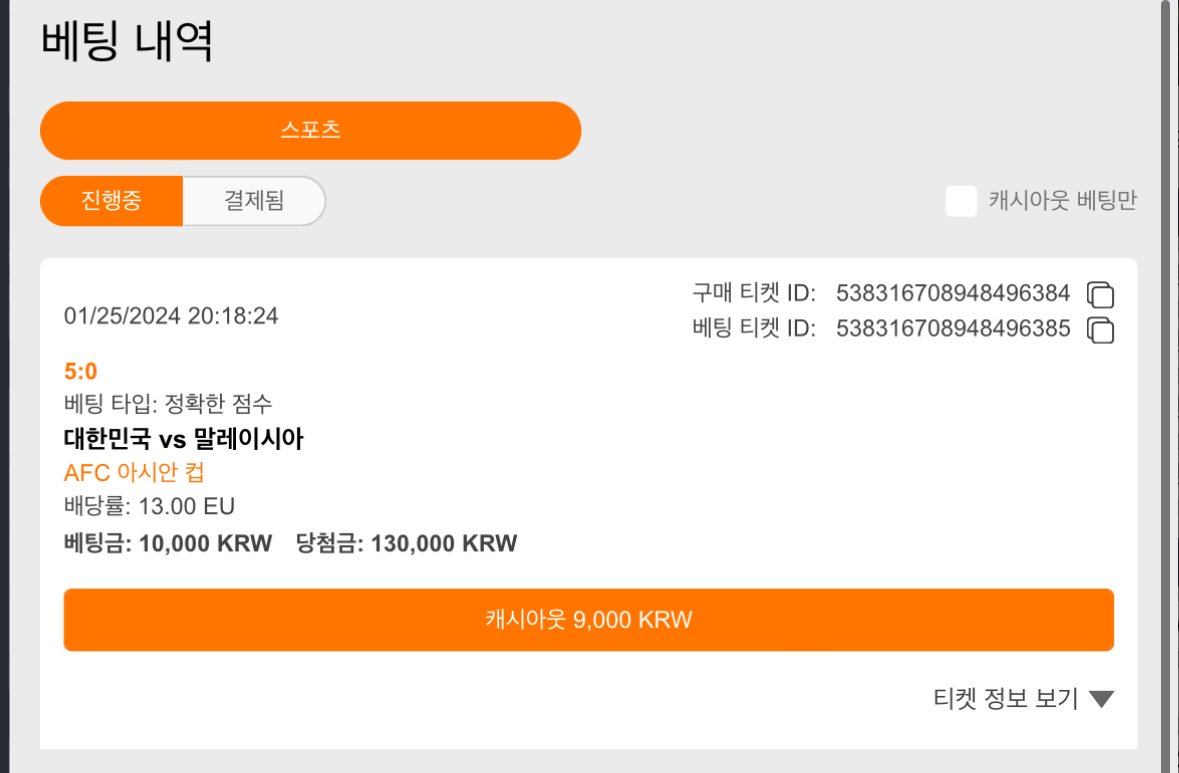Open the AFC 아시안 컵 league link
1179x773 pixels.
pos(134,472)
